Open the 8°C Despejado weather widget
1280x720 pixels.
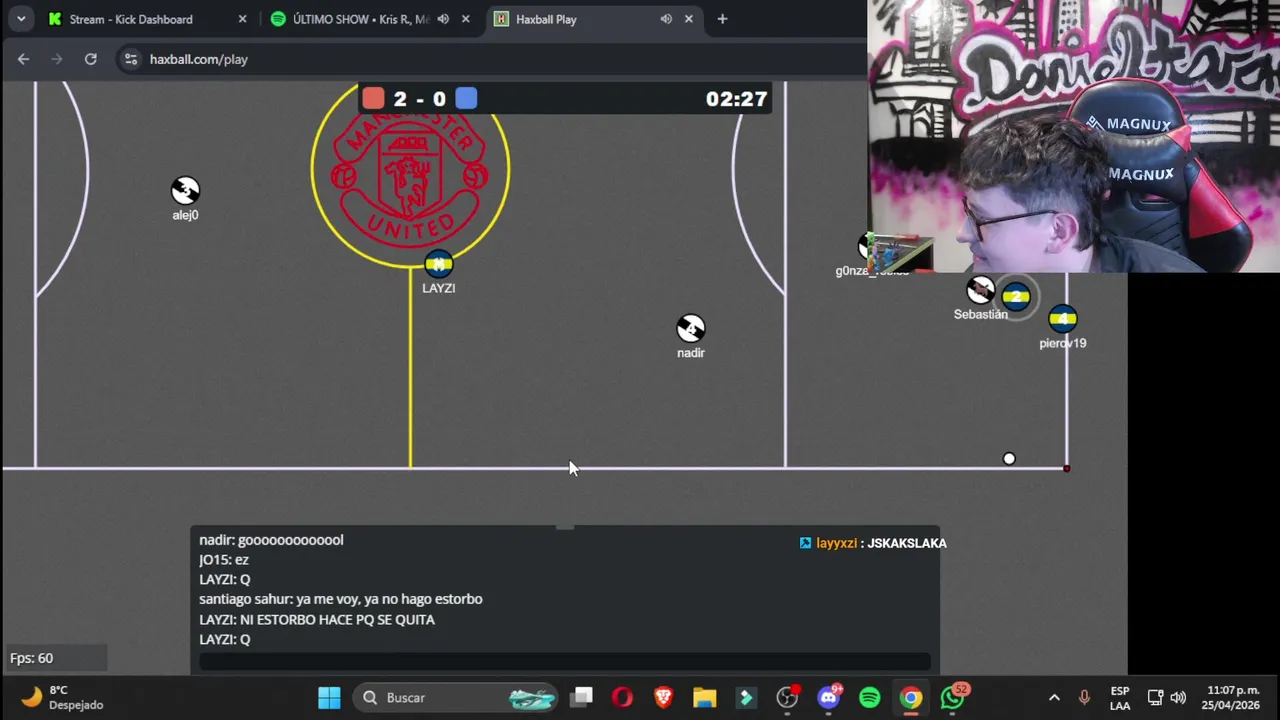click(62, 697)
